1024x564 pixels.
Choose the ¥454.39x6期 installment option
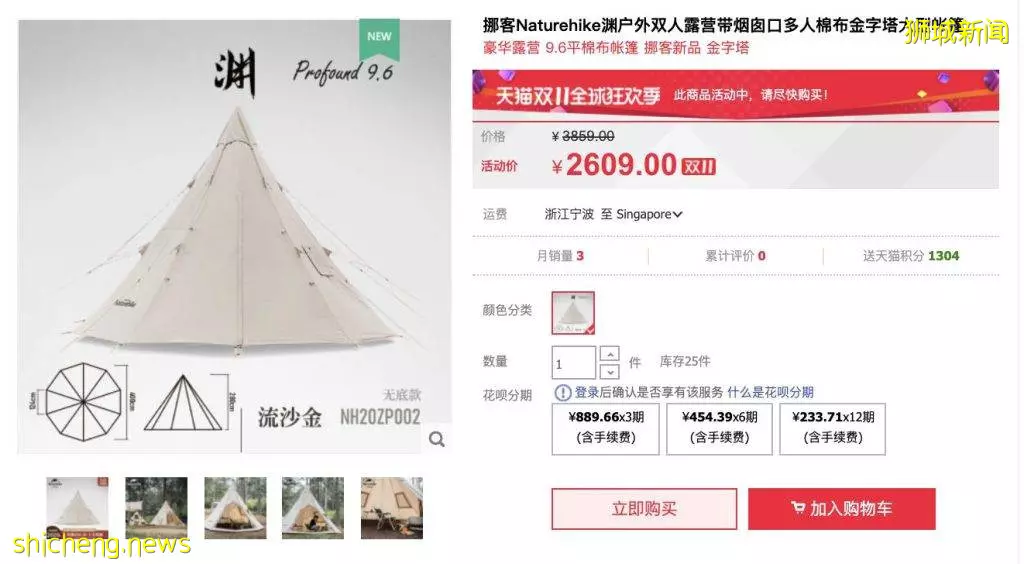[x=719, y=428]
